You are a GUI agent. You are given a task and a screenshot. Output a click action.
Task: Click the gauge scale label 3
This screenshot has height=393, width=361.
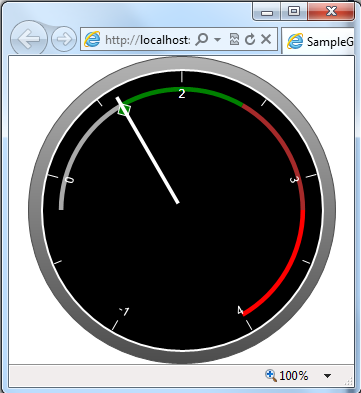tap(294, 180)
